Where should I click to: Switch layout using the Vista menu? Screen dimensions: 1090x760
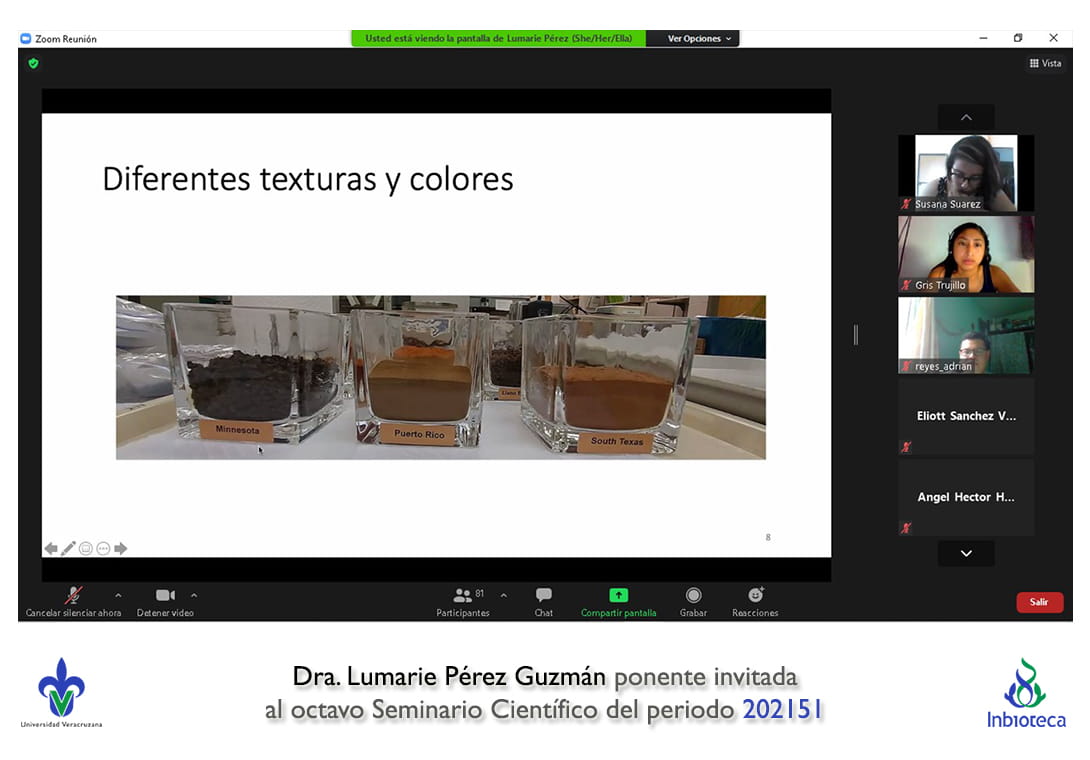pos(1045,63)
